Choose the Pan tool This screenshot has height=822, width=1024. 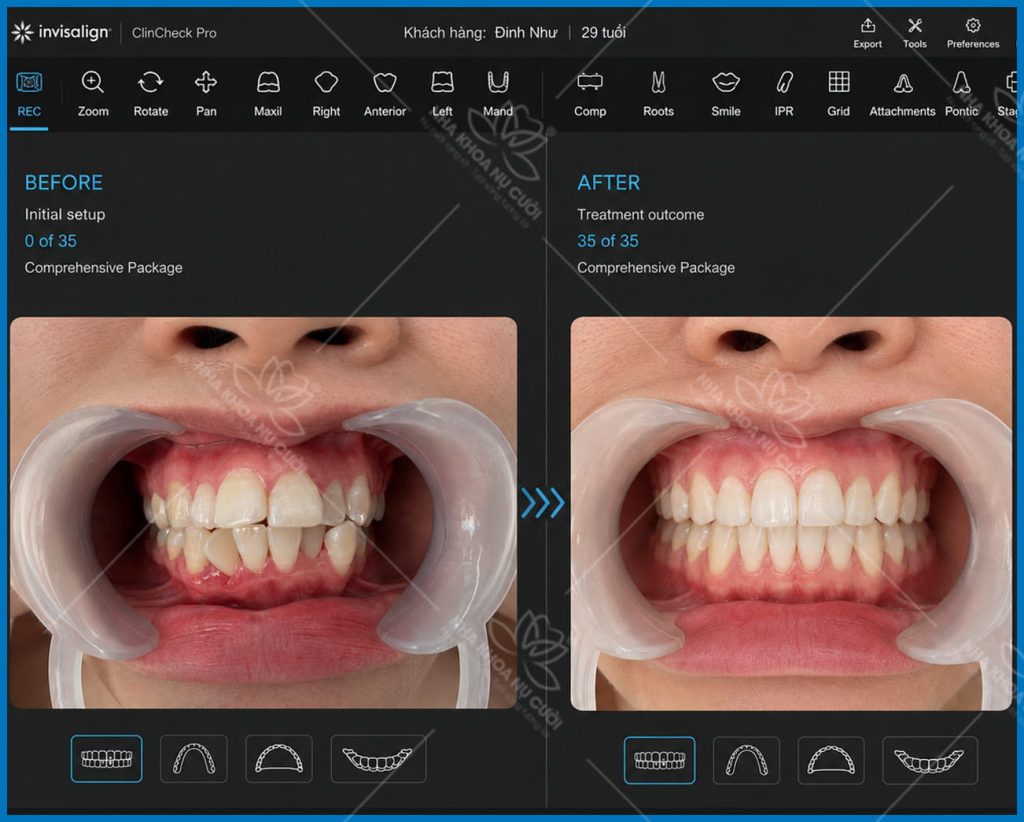(x=206, y=95)
